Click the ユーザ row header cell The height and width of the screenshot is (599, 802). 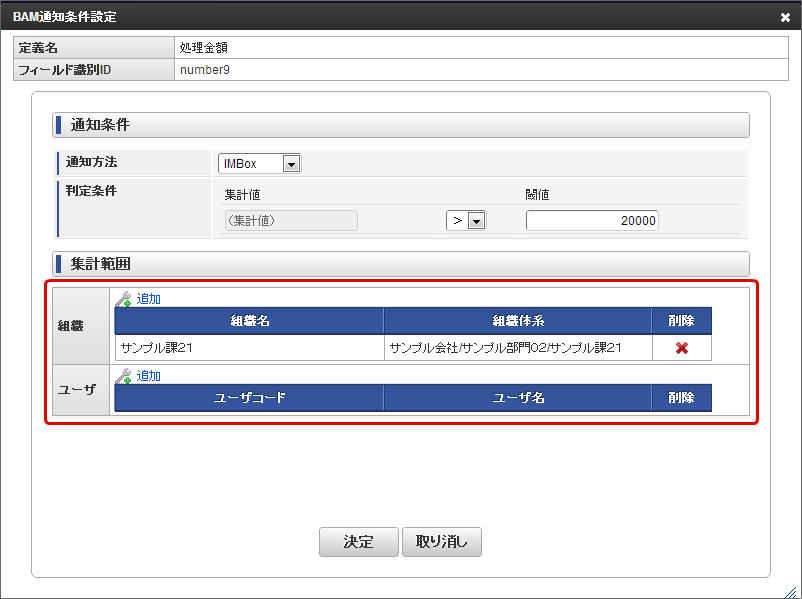(81, 390)
